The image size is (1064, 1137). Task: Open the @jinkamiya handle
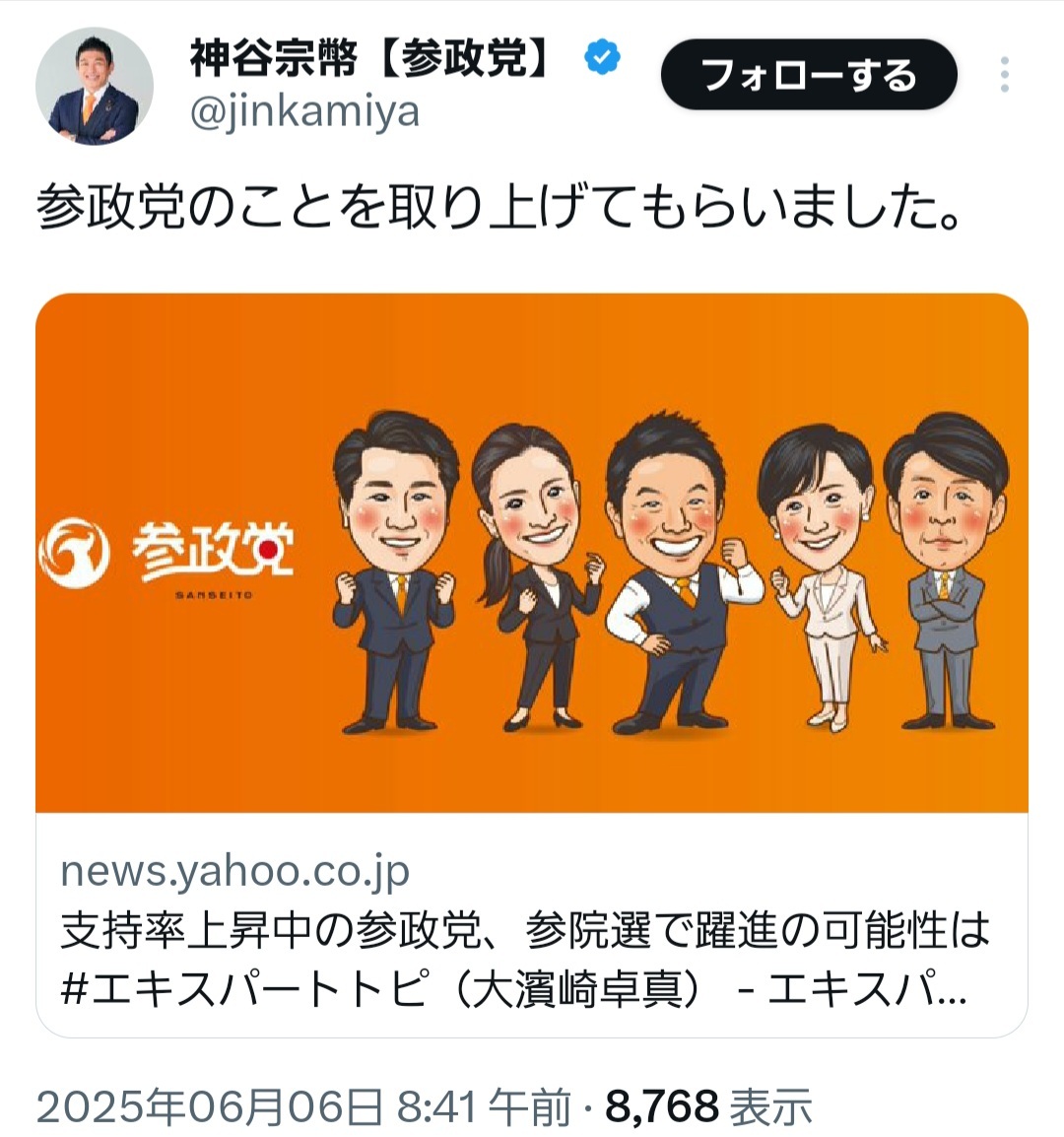[304, 112]
